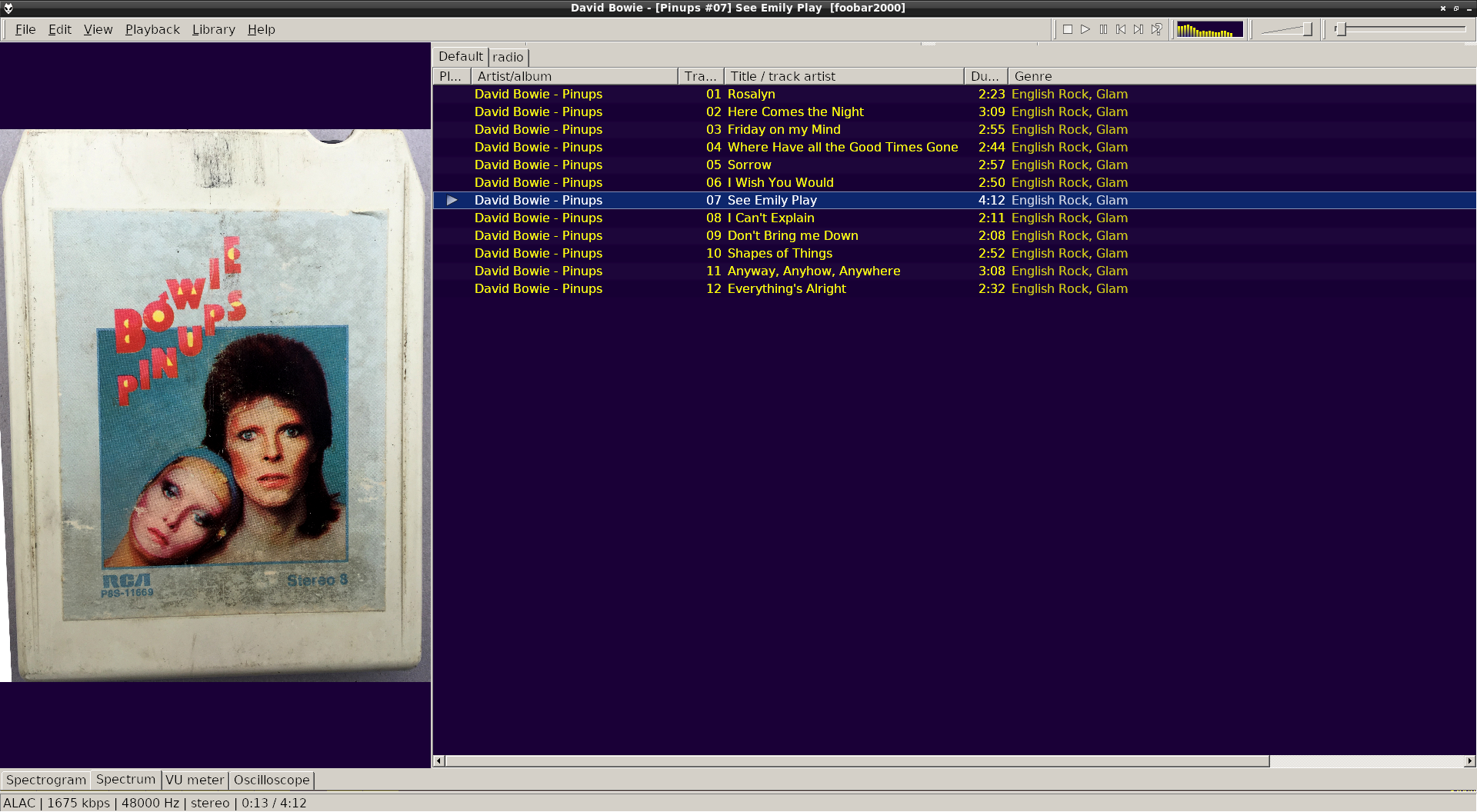Play a random track icon
Image resolution: width=1477 pixels, height=812 pixels.
(x=1156, y=29)
